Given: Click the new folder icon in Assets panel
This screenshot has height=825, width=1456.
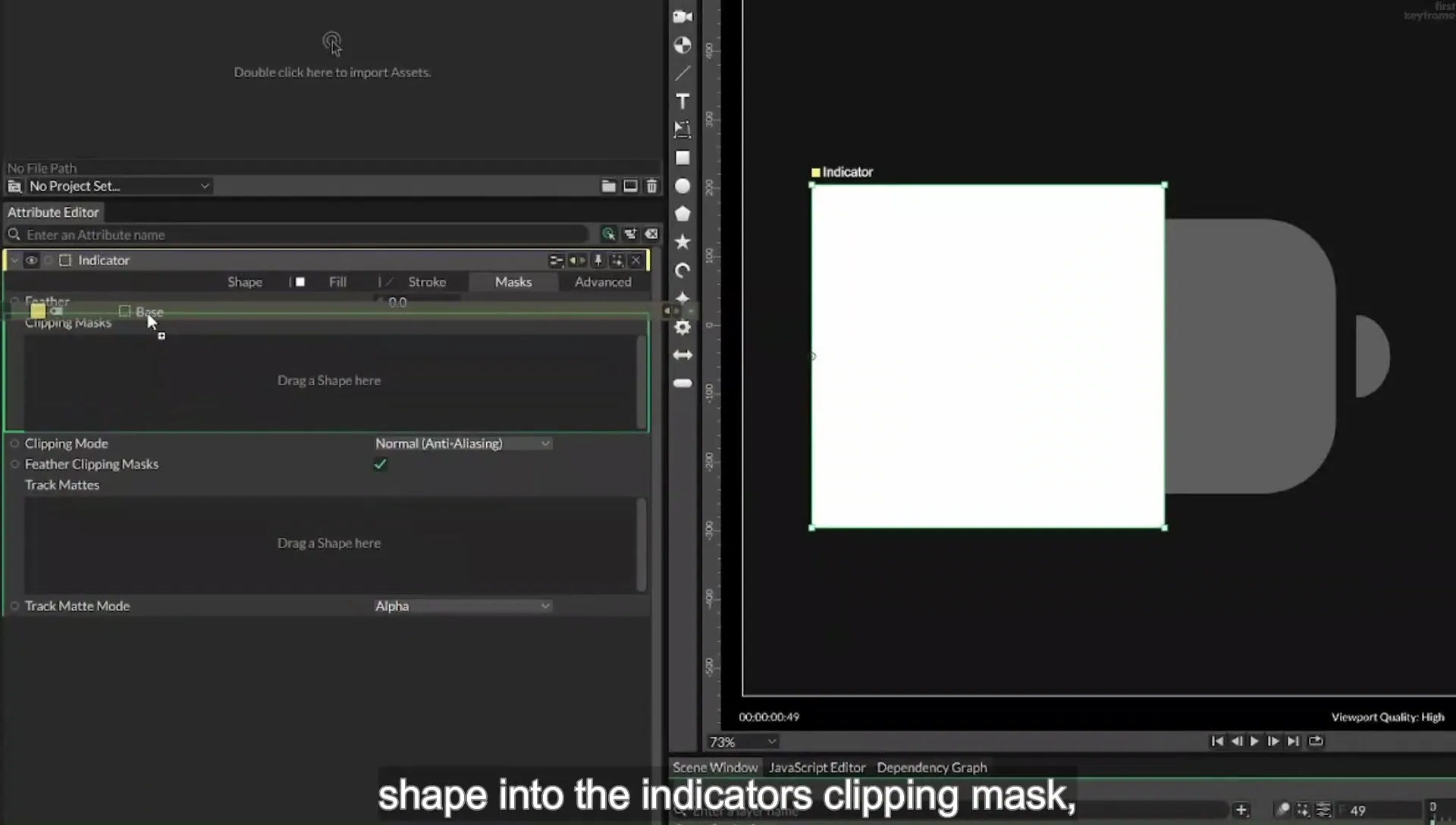Looking at the screenshot, I should 608,186.
